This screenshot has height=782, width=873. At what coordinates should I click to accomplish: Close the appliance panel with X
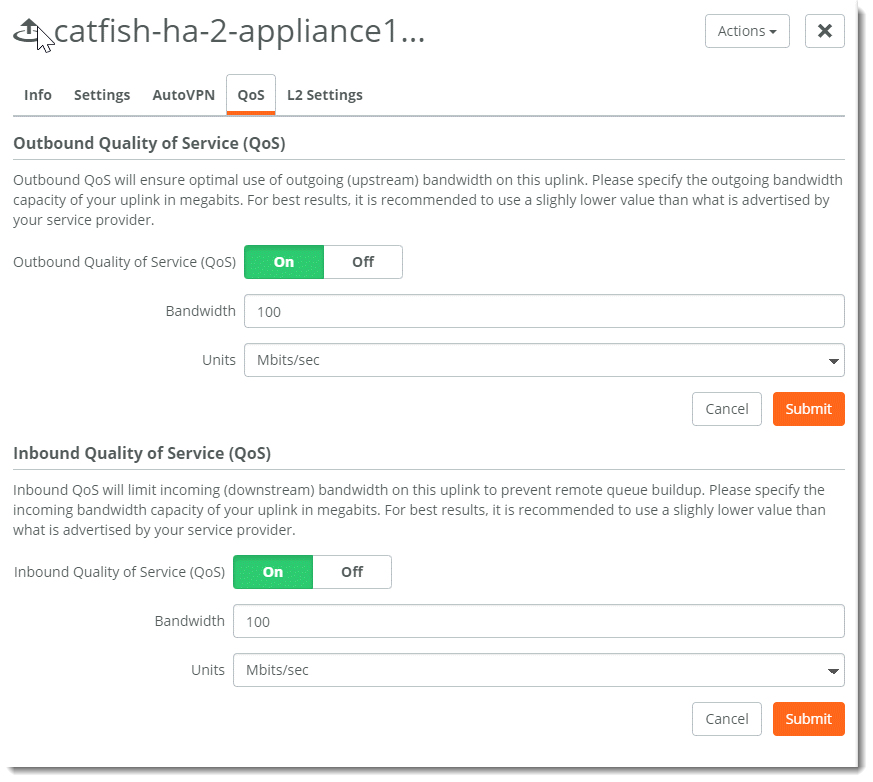824,31
